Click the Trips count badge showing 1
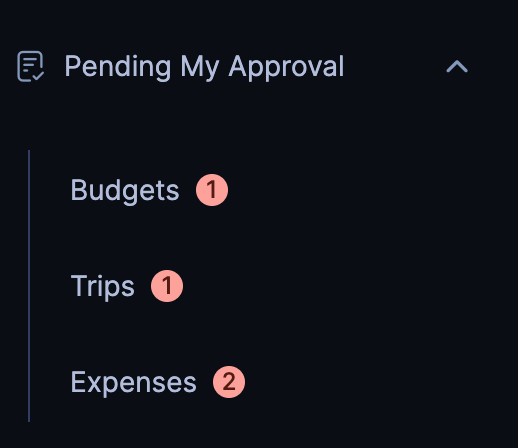 pos(167,286)
